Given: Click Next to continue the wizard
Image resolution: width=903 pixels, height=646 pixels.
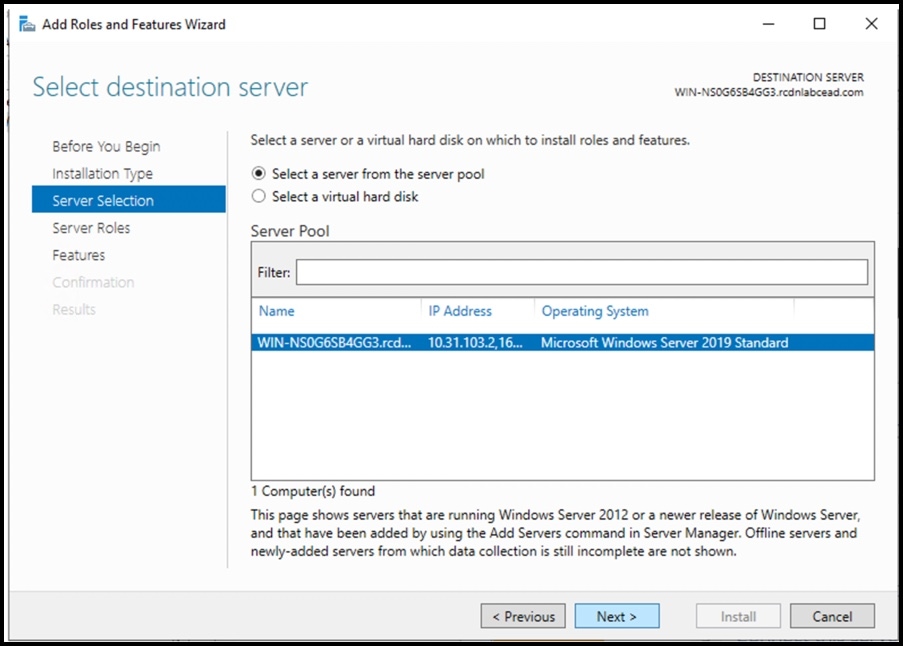Looking at the screenshot, I should point(616,616).
